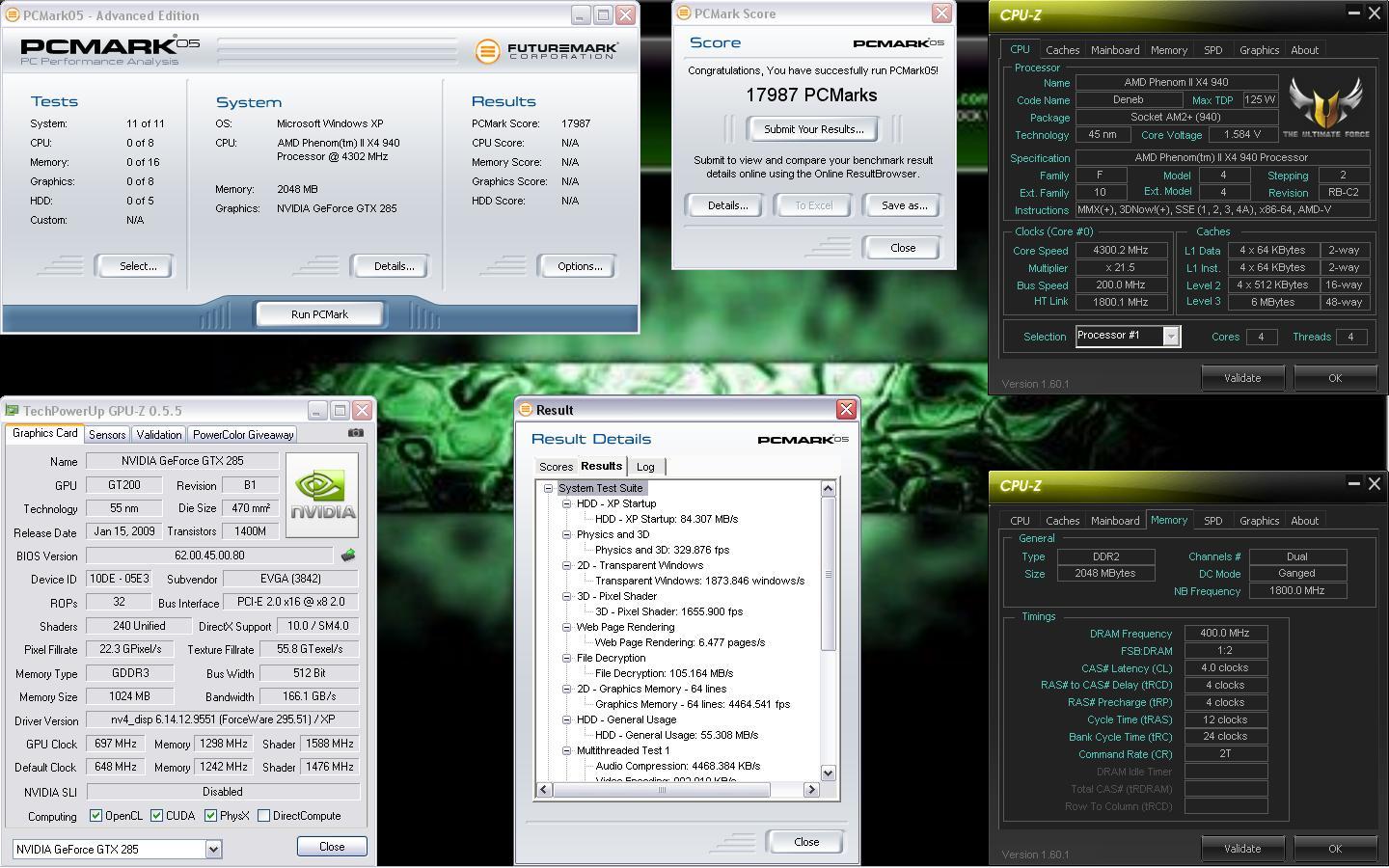
Task: Click scroll down arrow in Result tree
Action: click(x=828, y=773)
